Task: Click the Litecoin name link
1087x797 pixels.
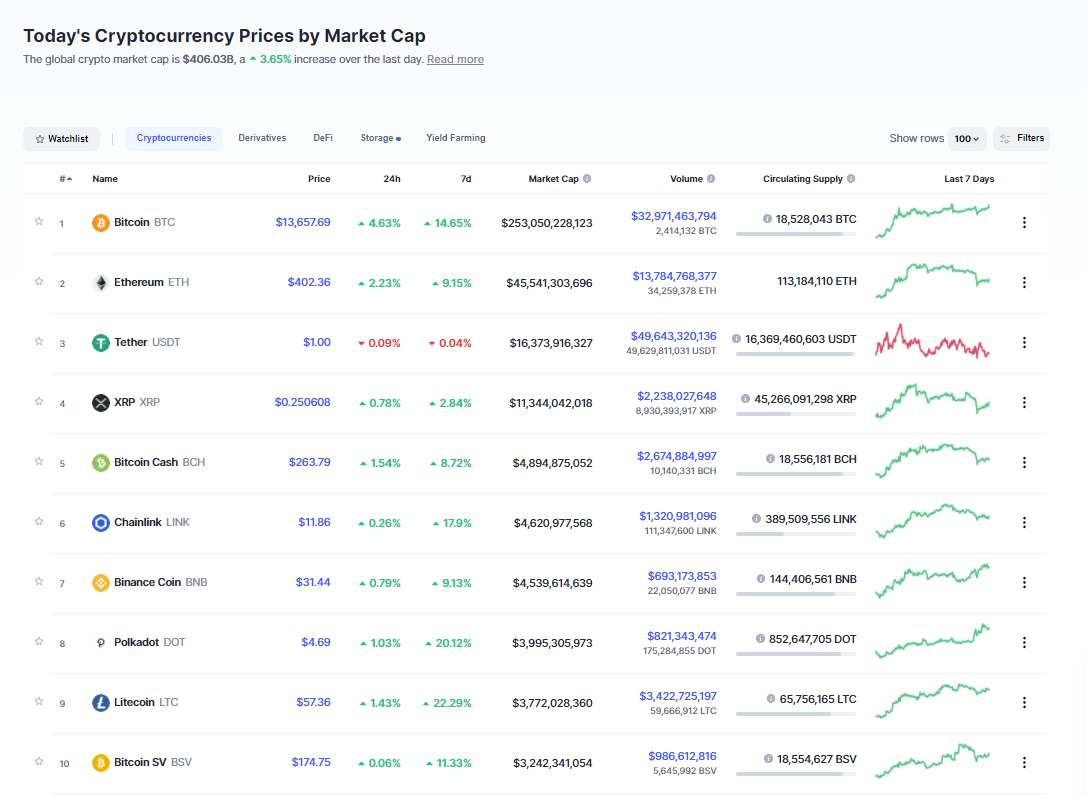Action: 134,703
